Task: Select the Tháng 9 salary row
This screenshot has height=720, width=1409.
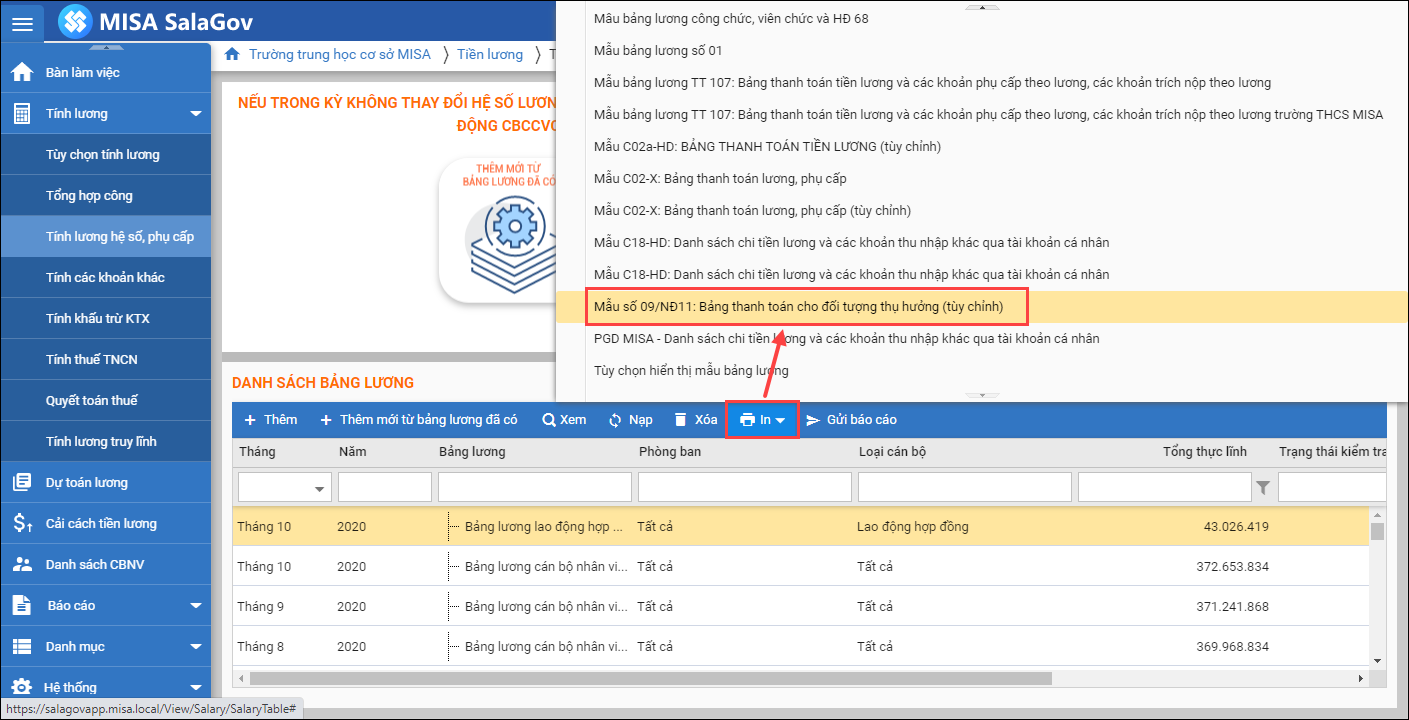Action: pos(801,606)
